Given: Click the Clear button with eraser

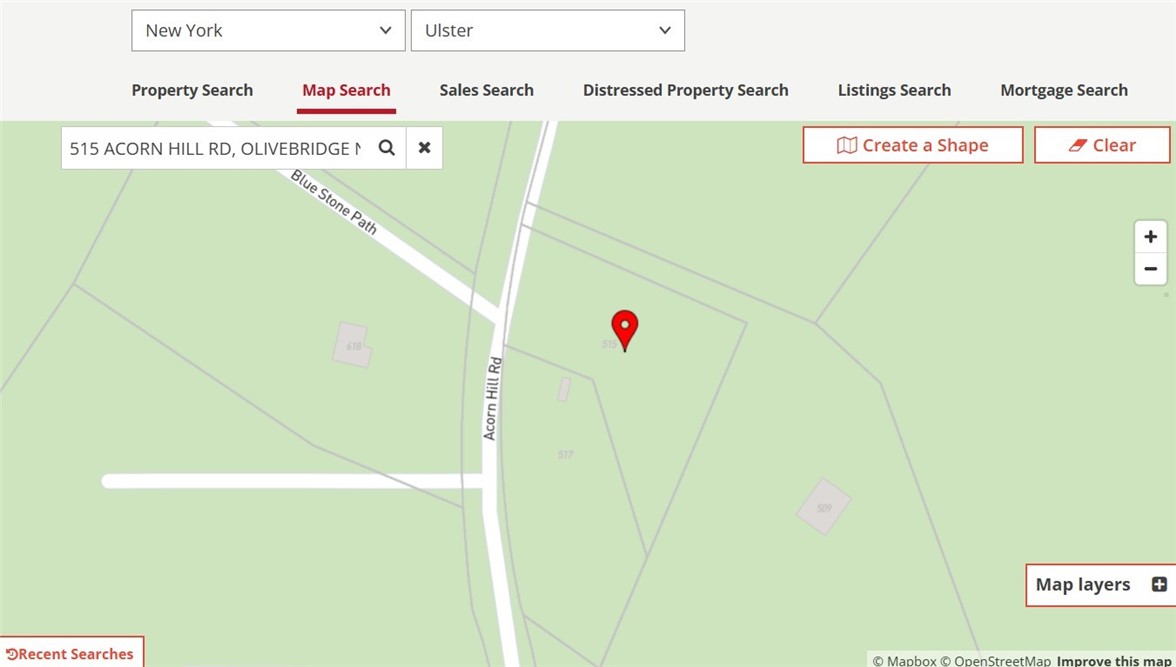Looking at the screenshot, I should (x=1102, y=145).
